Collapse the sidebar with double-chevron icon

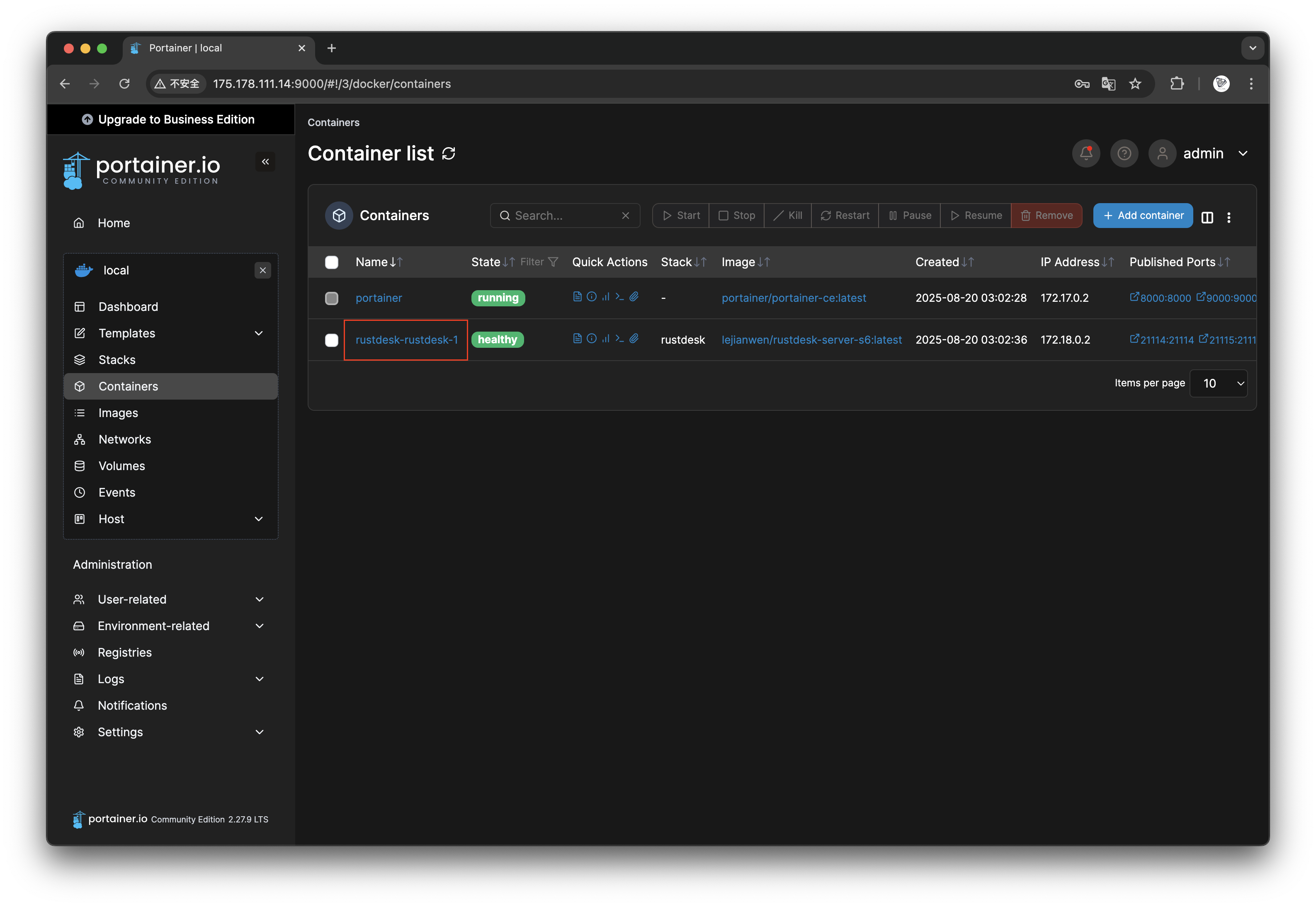click(265, 162)
